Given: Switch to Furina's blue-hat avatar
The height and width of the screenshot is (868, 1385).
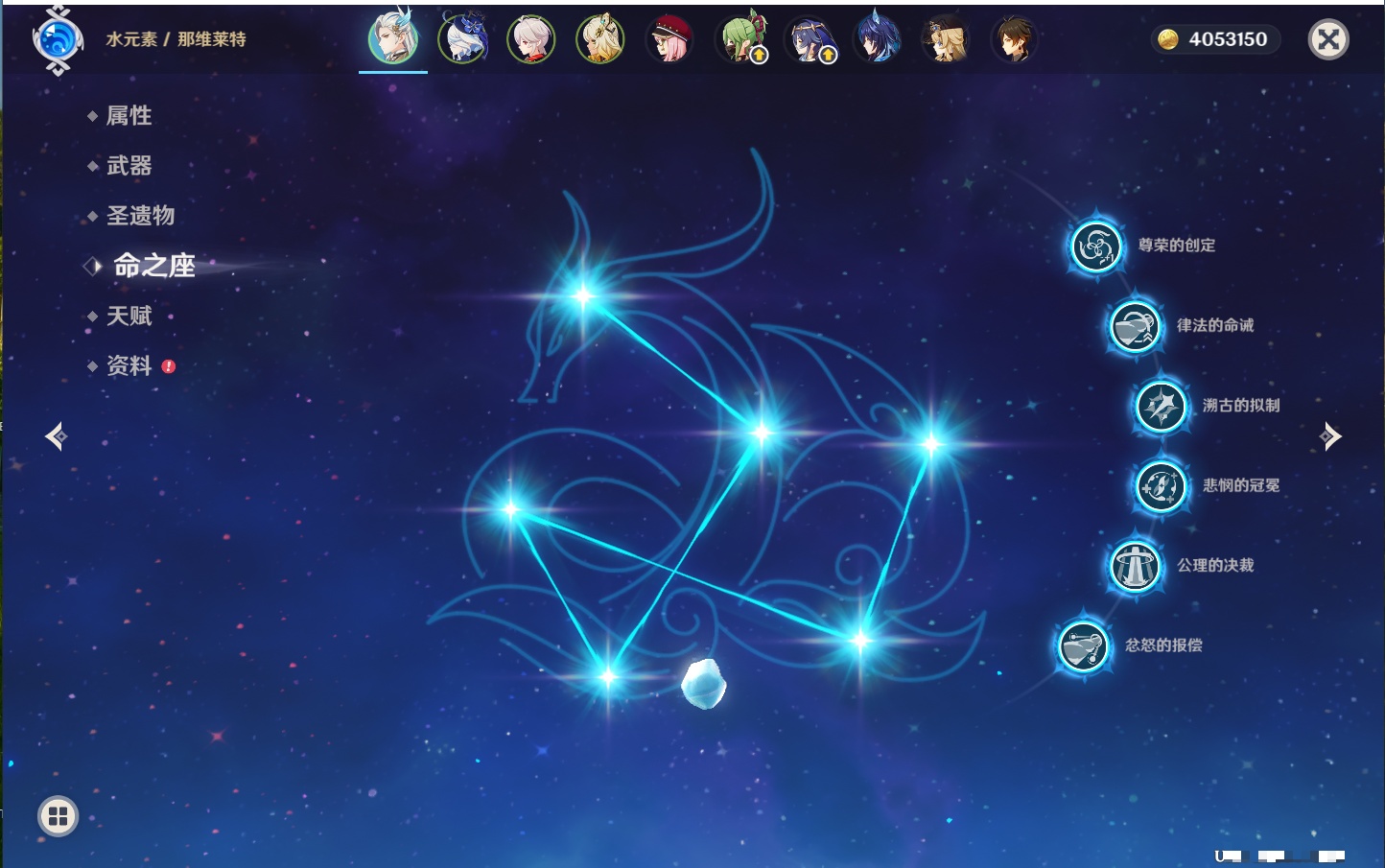Looking at the screenshot, I should point(462,39).
